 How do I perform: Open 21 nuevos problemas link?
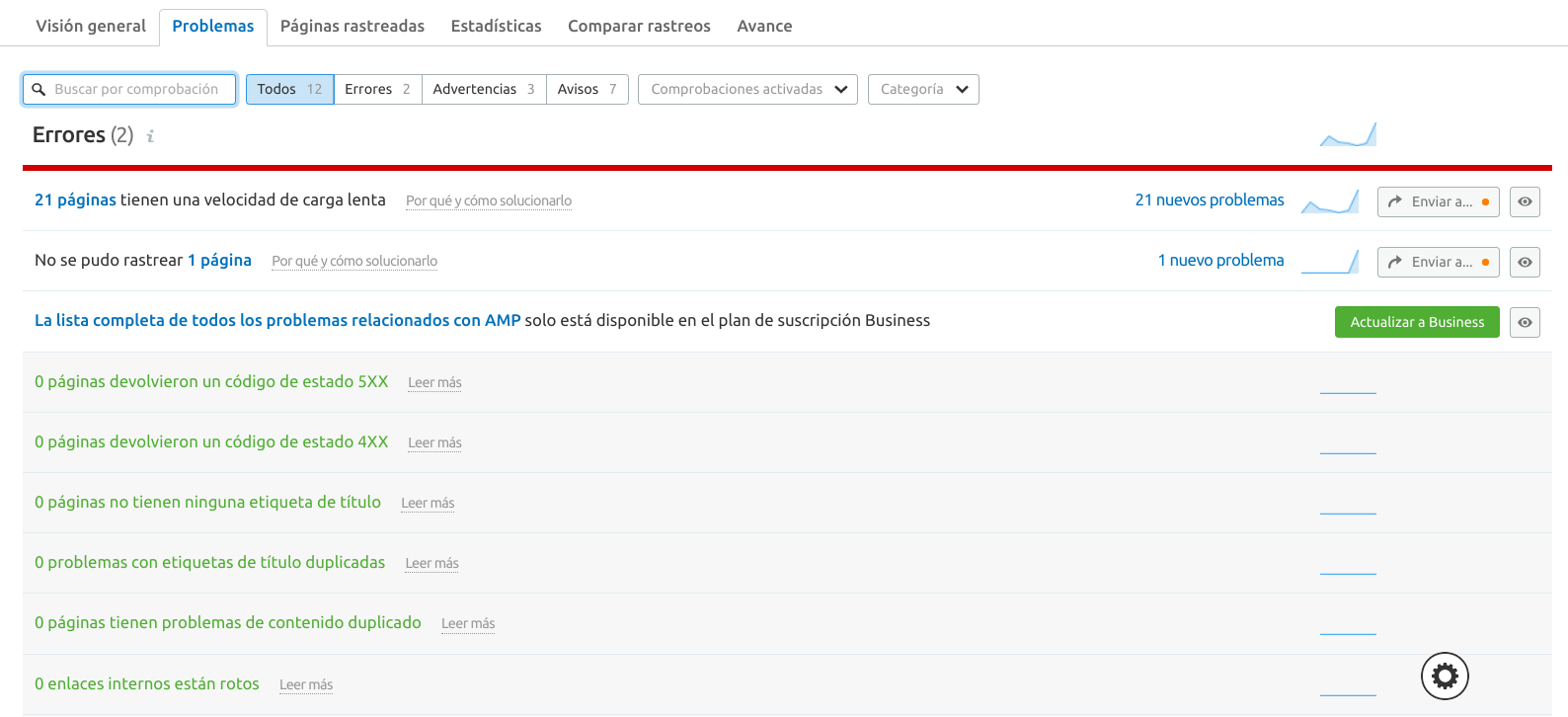point(1210,199)
